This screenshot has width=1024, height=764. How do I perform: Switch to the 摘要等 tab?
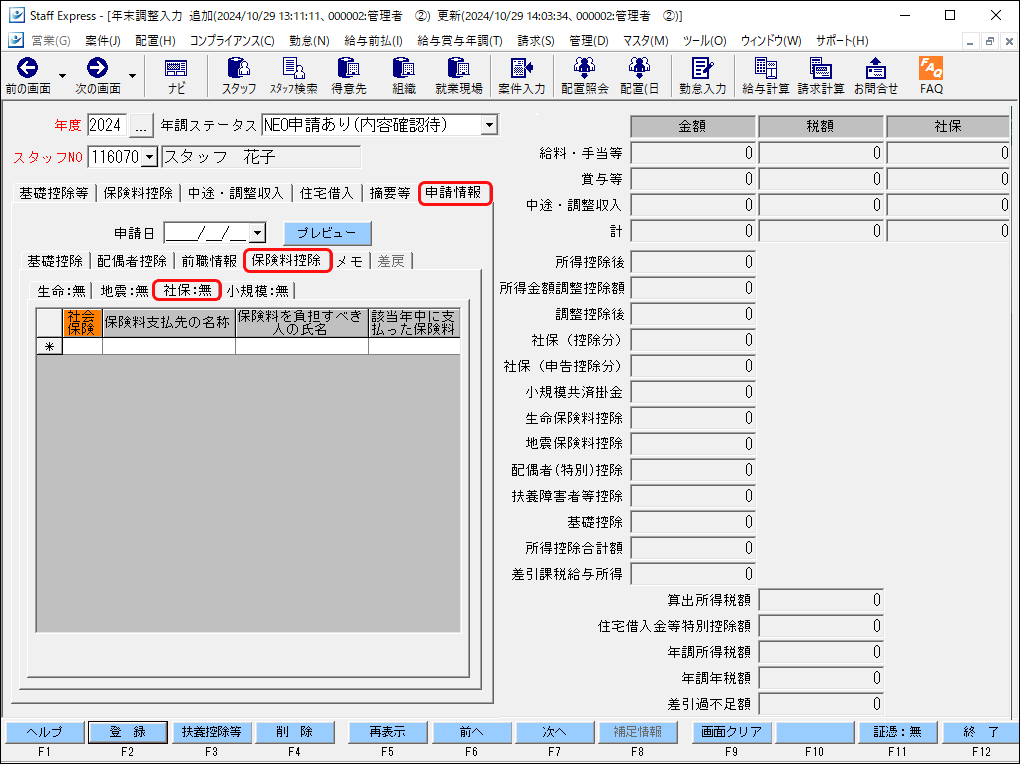click(x=390, y=193)
